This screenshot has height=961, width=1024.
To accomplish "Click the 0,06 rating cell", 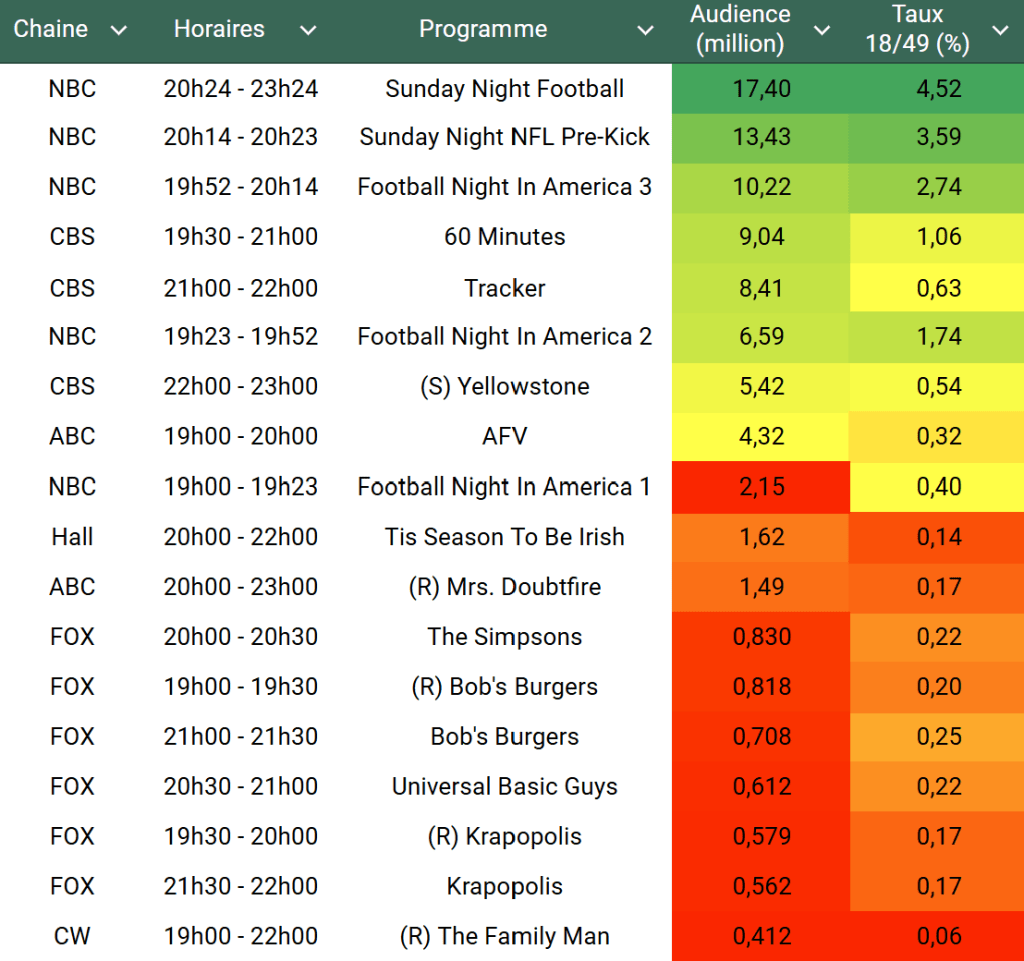I will coord(938,936).
